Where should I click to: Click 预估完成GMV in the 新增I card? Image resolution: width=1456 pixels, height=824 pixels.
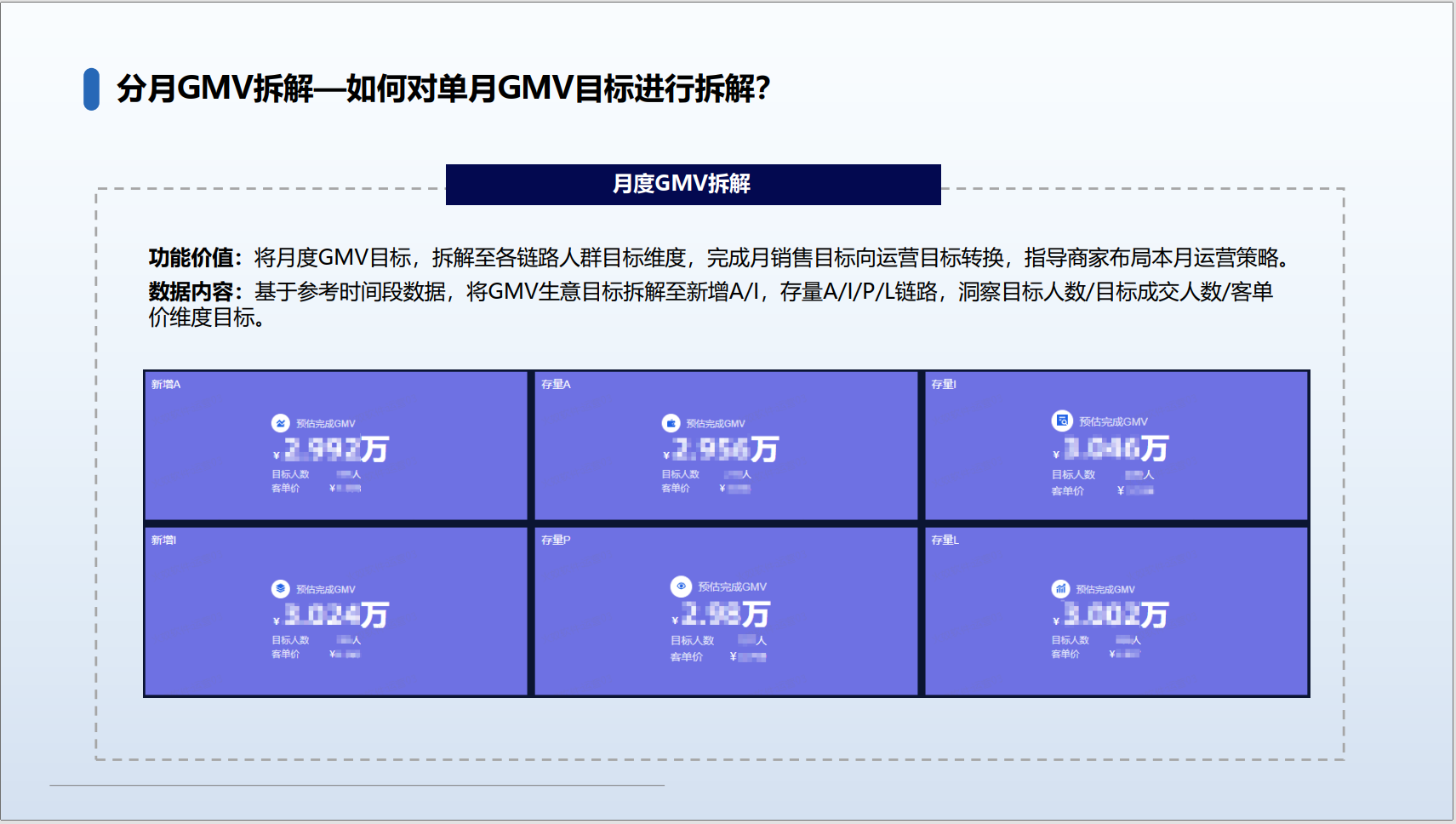coord(326,590)
